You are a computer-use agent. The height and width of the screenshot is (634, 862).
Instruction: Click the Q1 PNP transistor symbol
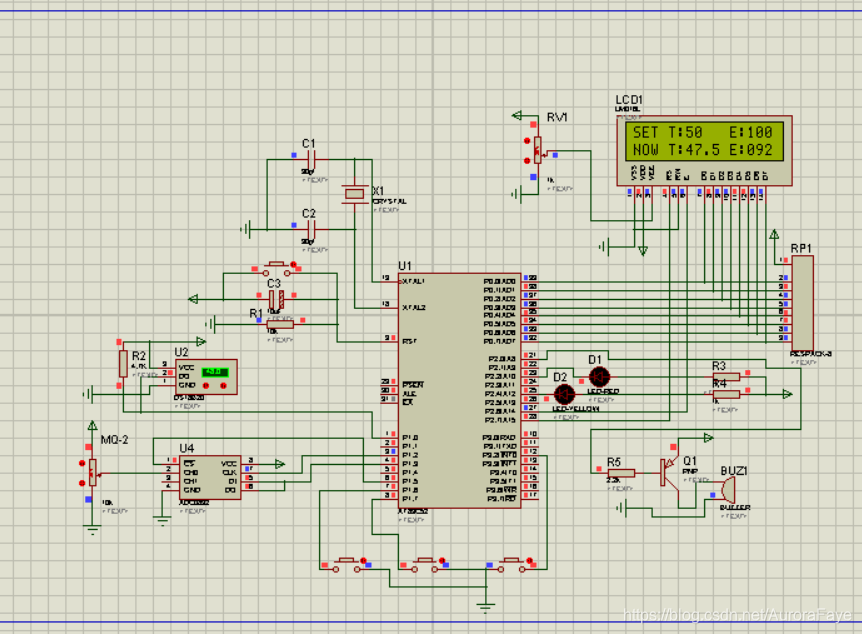coord(669,472)
